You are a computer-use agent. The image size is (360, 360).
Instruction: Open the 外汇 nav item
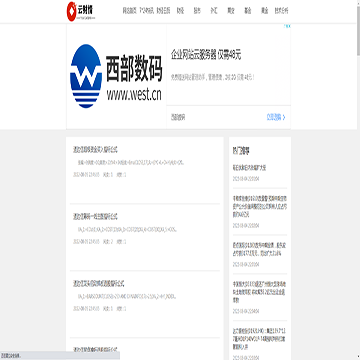click(x=214, y=11)
